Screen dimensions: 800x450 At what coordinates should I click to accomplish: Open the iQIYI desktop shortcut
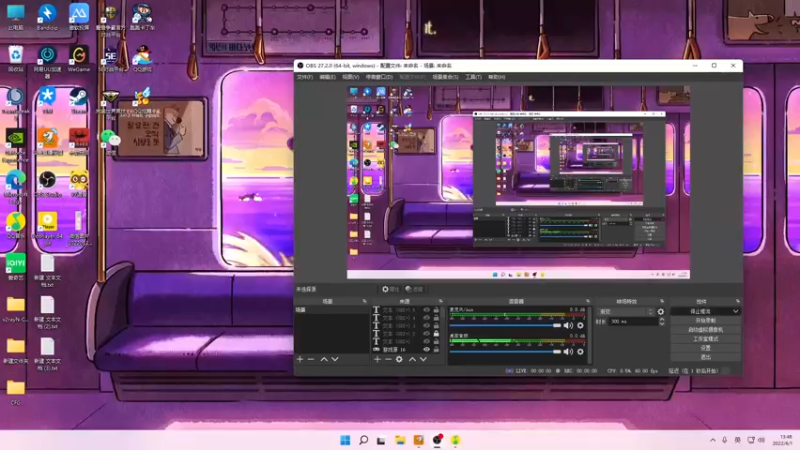coord(16,267)
